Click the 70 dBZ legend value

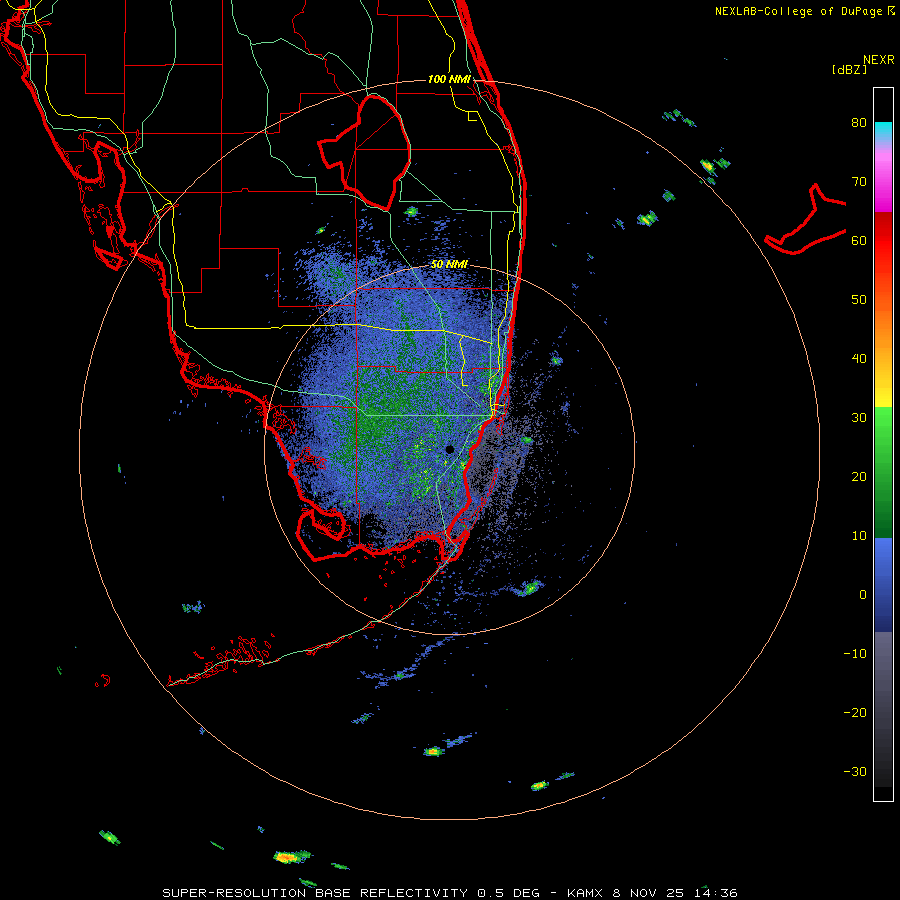(859, 182)
